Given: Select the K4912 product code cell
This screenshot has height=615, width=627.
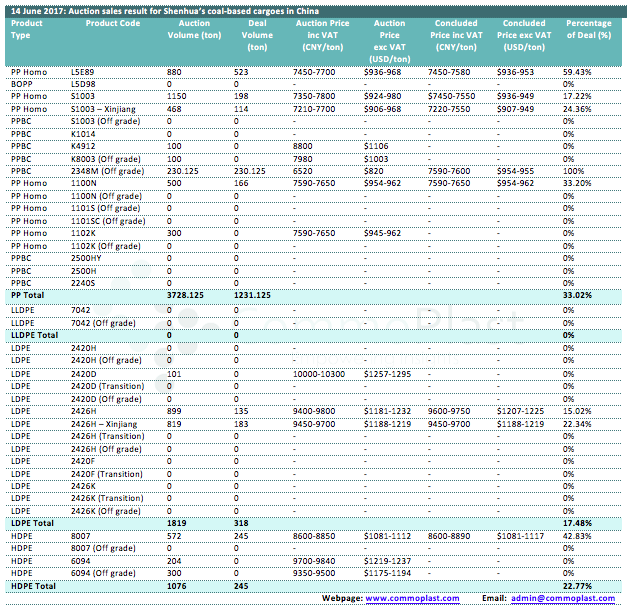Looking at the screenshot, I should point(83,147).
